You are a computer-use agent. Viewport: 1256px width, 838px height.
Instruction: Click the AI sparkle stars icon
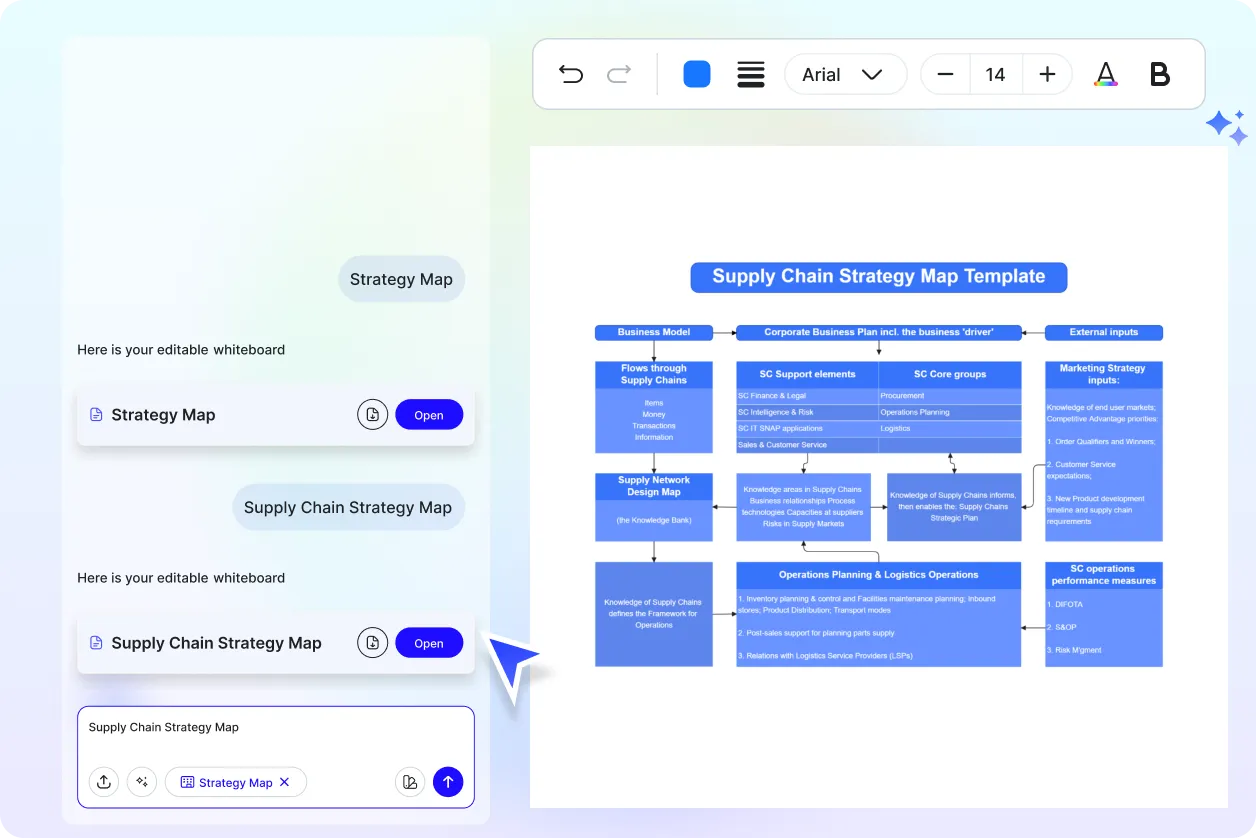(x=1227, y=127)
